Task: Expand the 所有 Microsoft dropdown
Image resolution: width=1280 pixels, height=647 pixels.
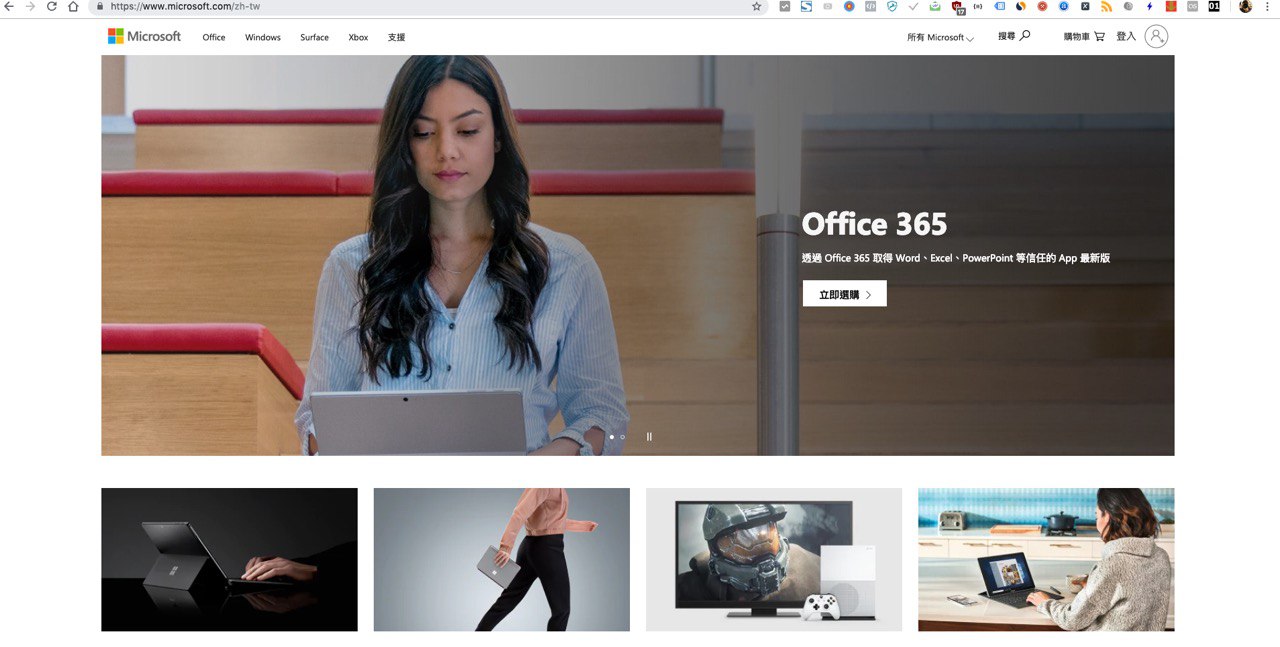Action: [940, 37]
